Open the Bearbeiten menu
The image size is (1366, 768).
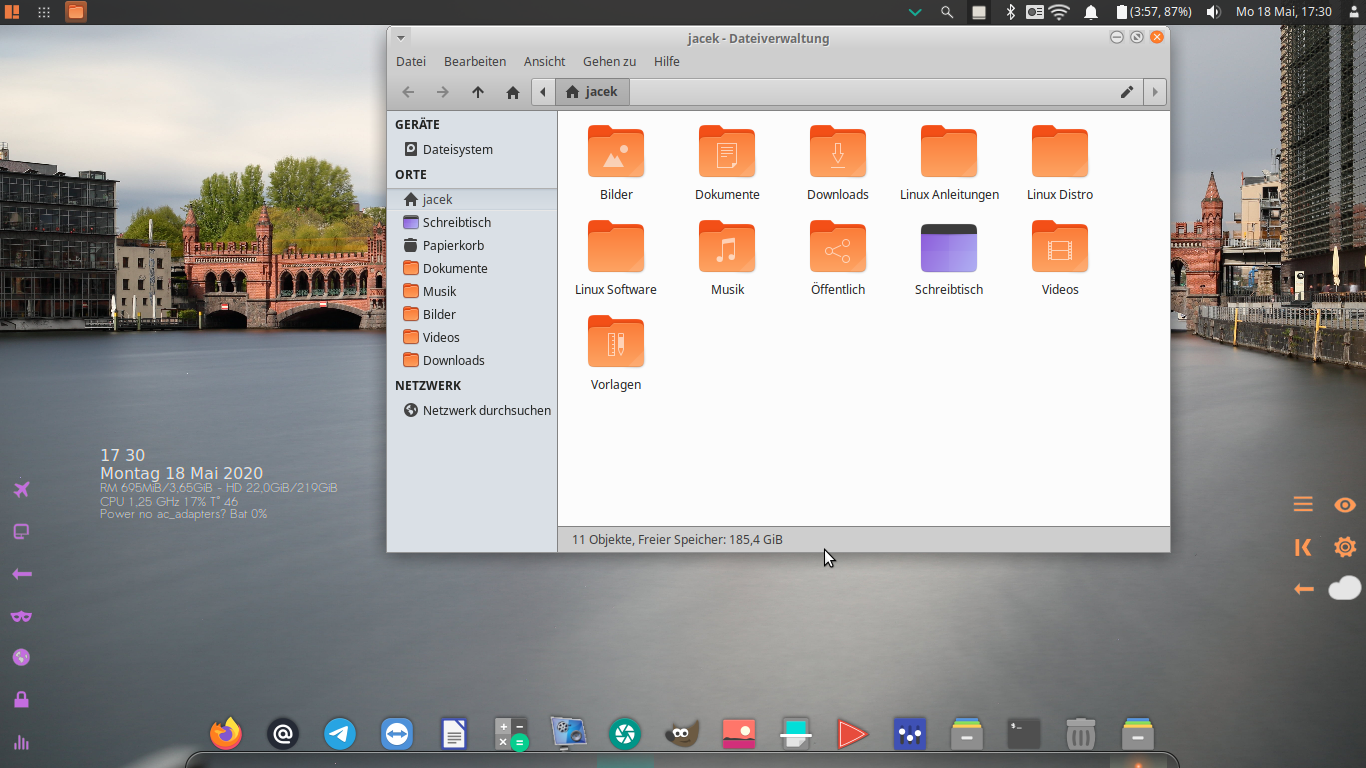pyautogui.click(x=475, y=61)
